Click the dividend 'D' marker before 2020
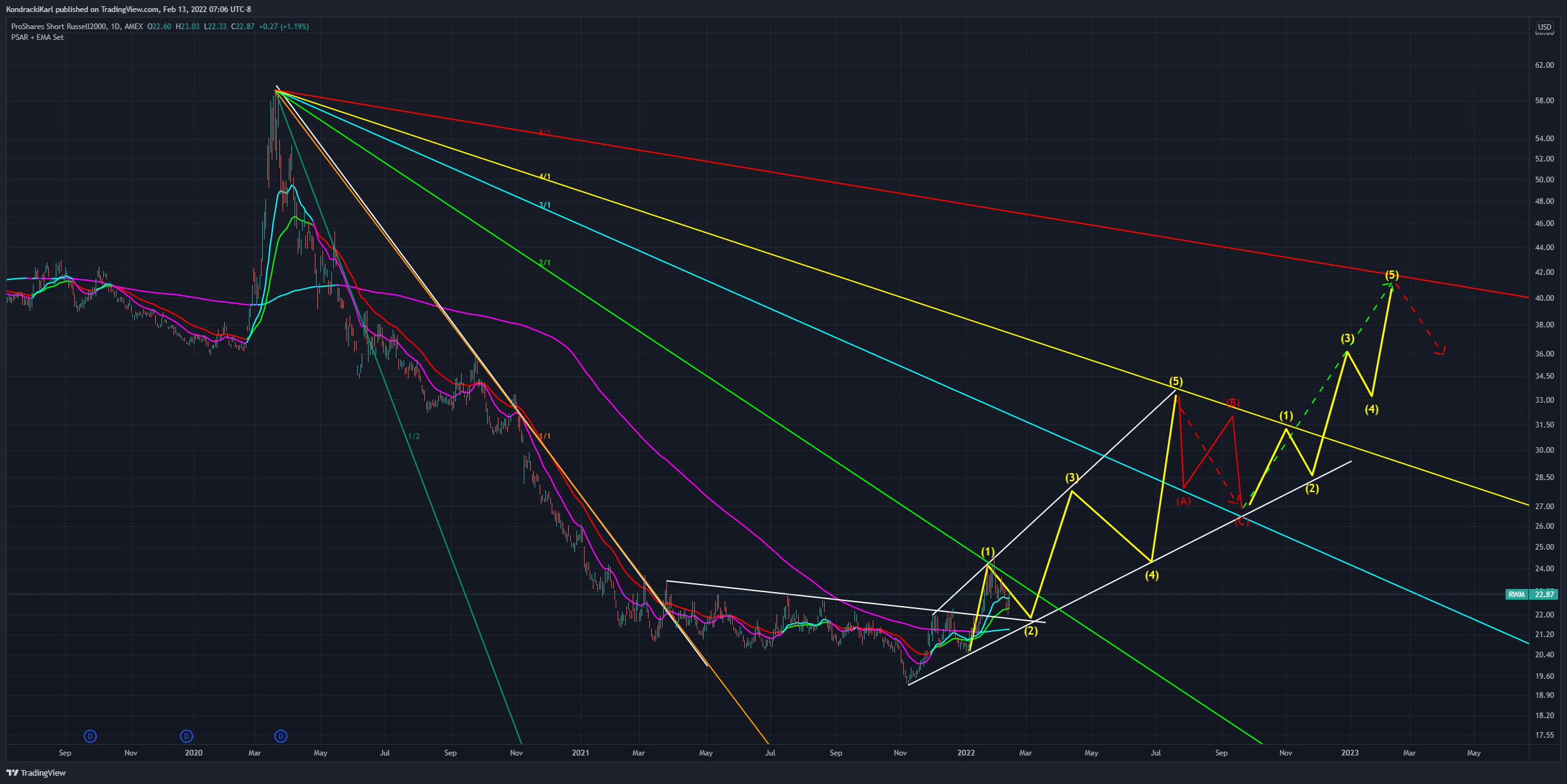Screen dimensions: 1567x784 (186, 736)
